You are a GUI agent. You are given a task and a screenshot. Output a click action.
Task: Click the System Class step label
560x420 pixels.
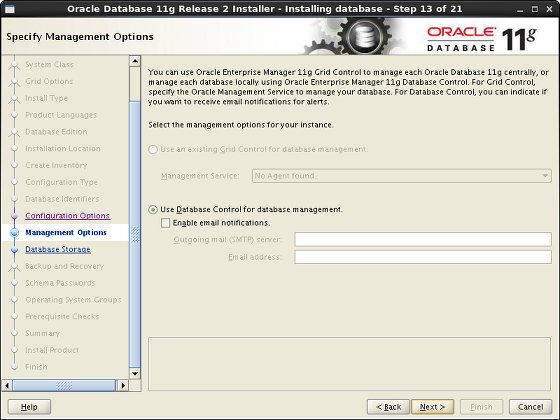coord(50,65)
